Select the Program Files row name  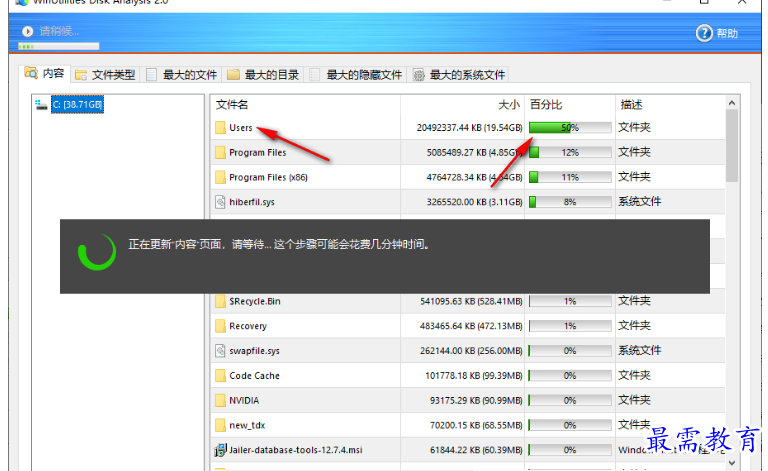click(258, 152)
